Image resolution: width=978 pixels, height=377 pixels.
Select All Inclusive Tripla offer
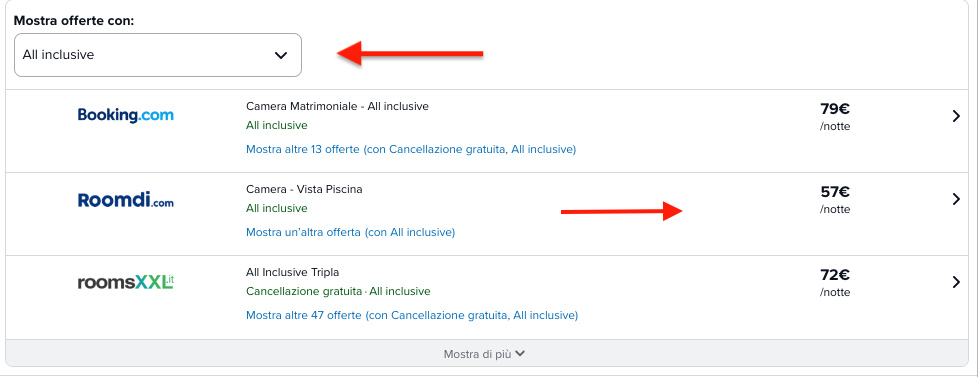tap(293, 272)
